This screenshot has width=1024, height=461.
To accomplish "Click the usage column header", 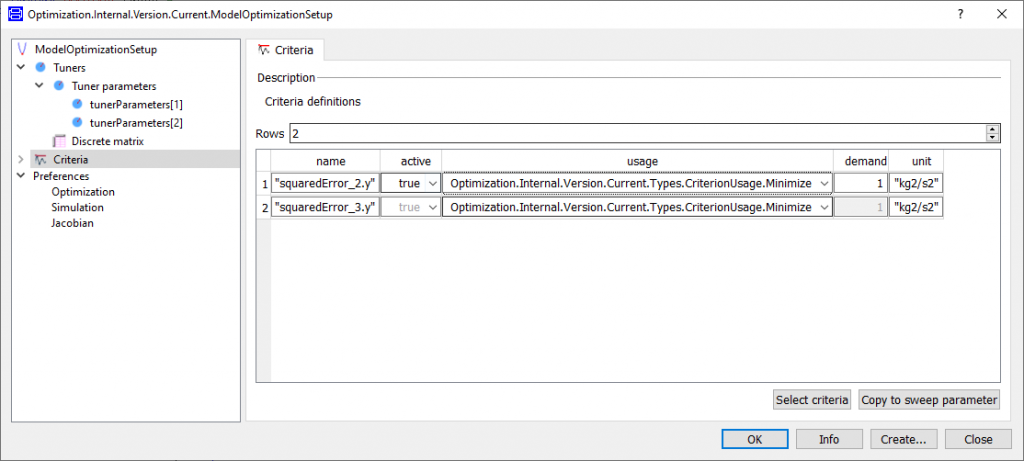I will (637, 161).
